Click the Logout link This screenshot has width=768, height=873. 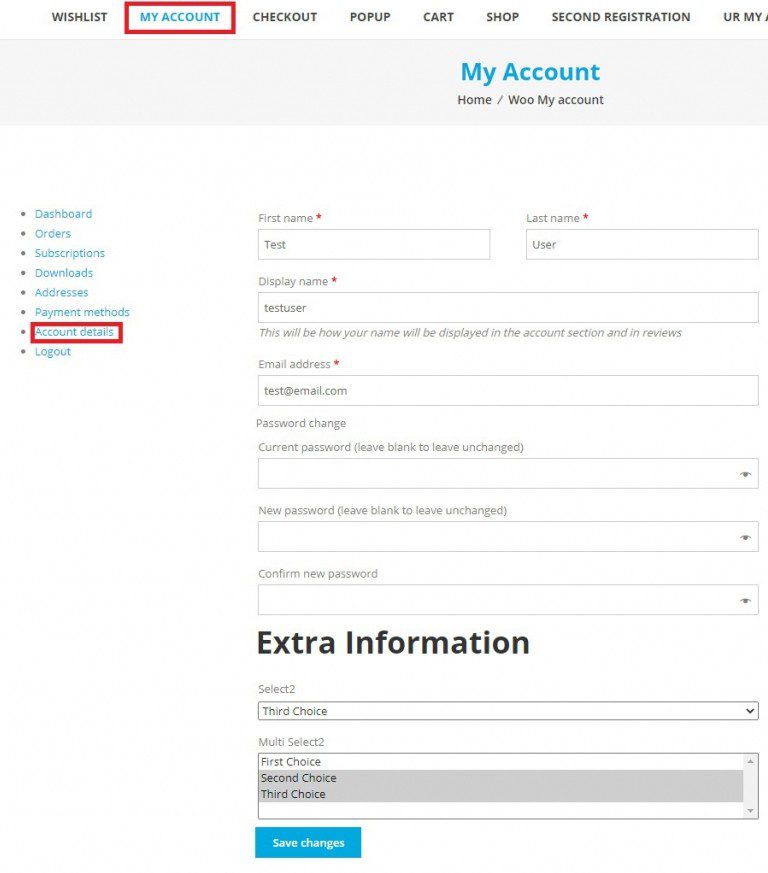point(53,351)
